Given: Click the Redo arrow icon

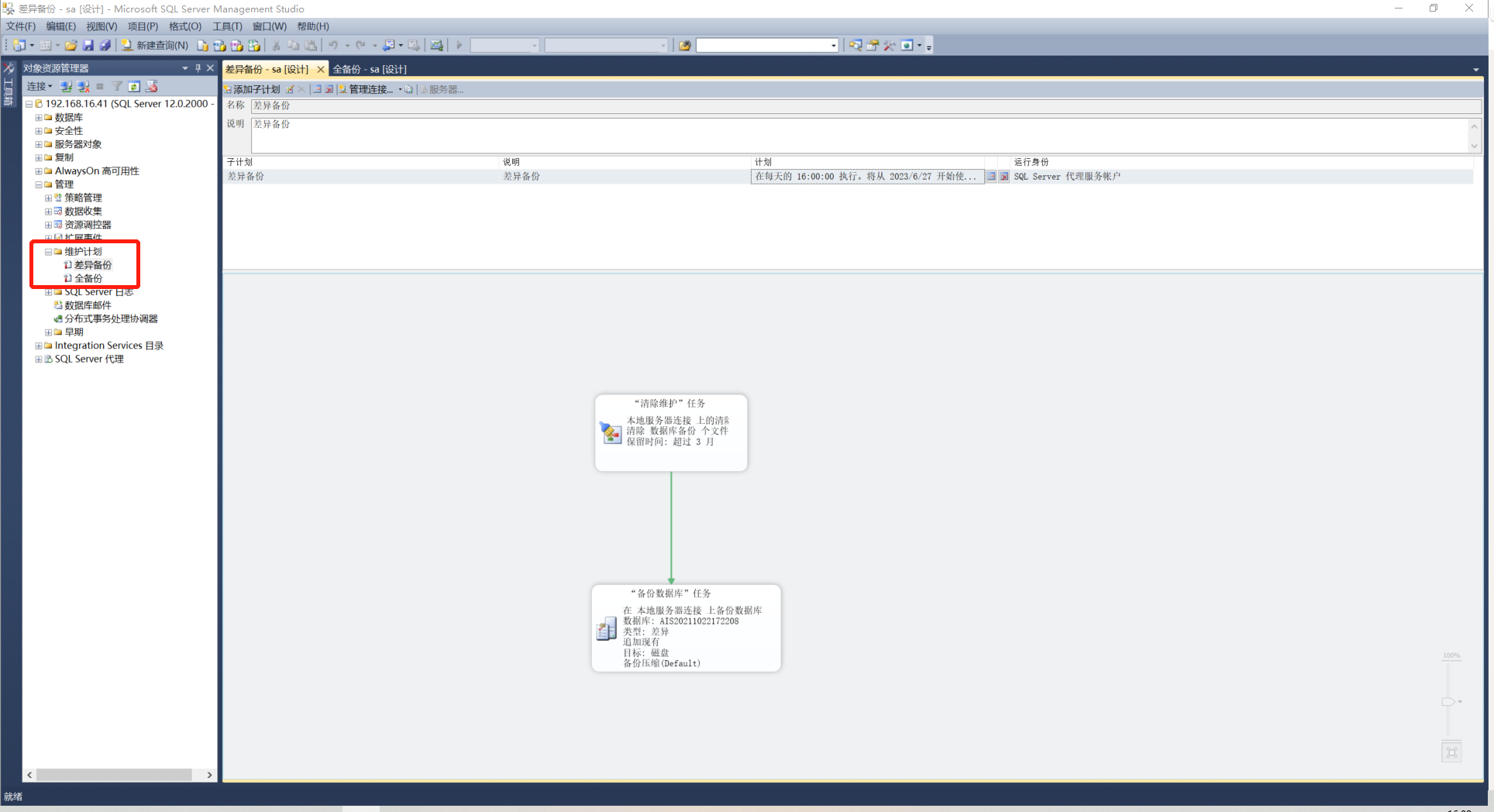Looking at the screenshot, I should pos(360,46).
